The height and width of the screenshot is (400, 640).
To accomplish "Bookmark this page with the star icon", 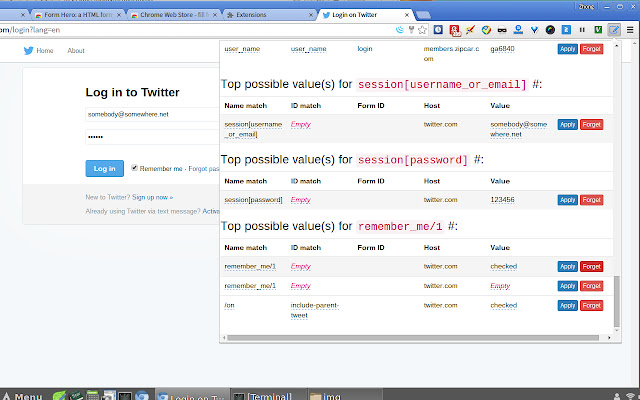I will click(422, 30).
